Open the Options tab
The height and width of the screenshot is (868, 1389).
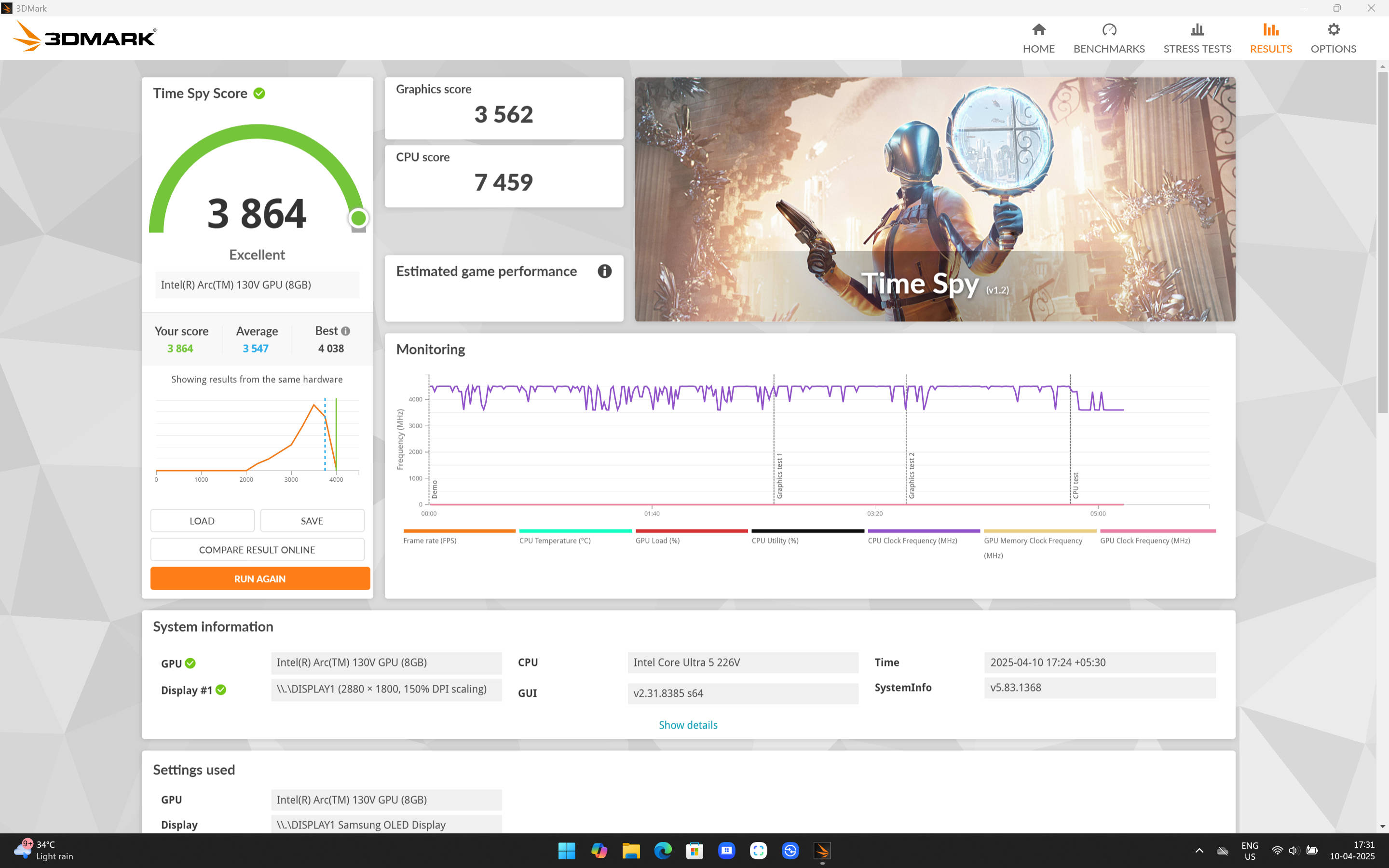point(1334,38)
